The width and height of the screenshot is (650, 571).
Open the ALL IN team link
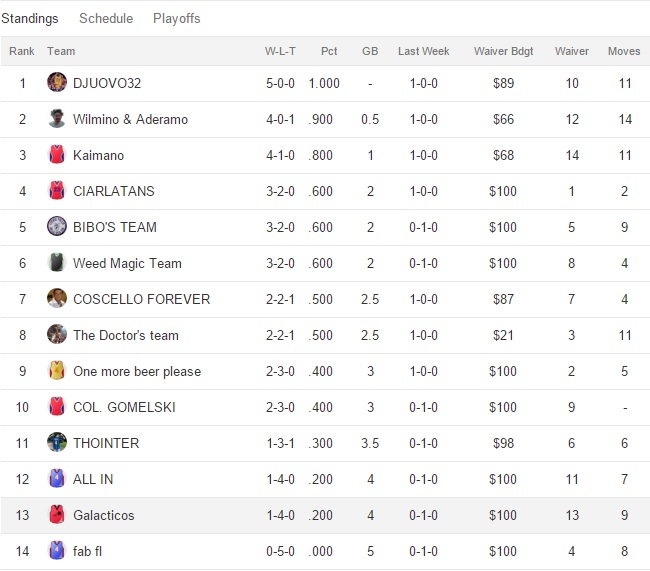coord(93,479)
